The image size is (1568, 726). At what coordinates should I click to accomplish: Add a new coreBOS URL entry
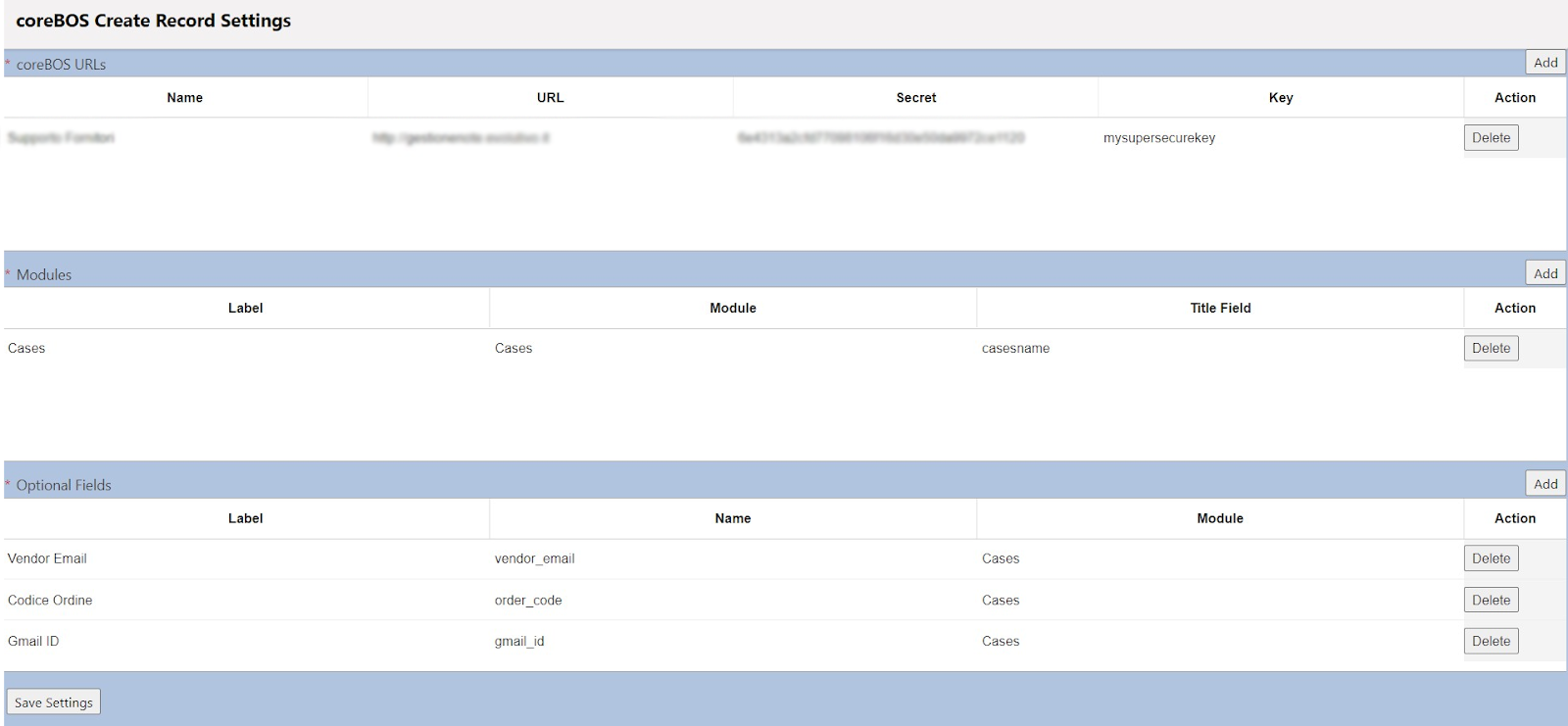(x=1545, y=63)
